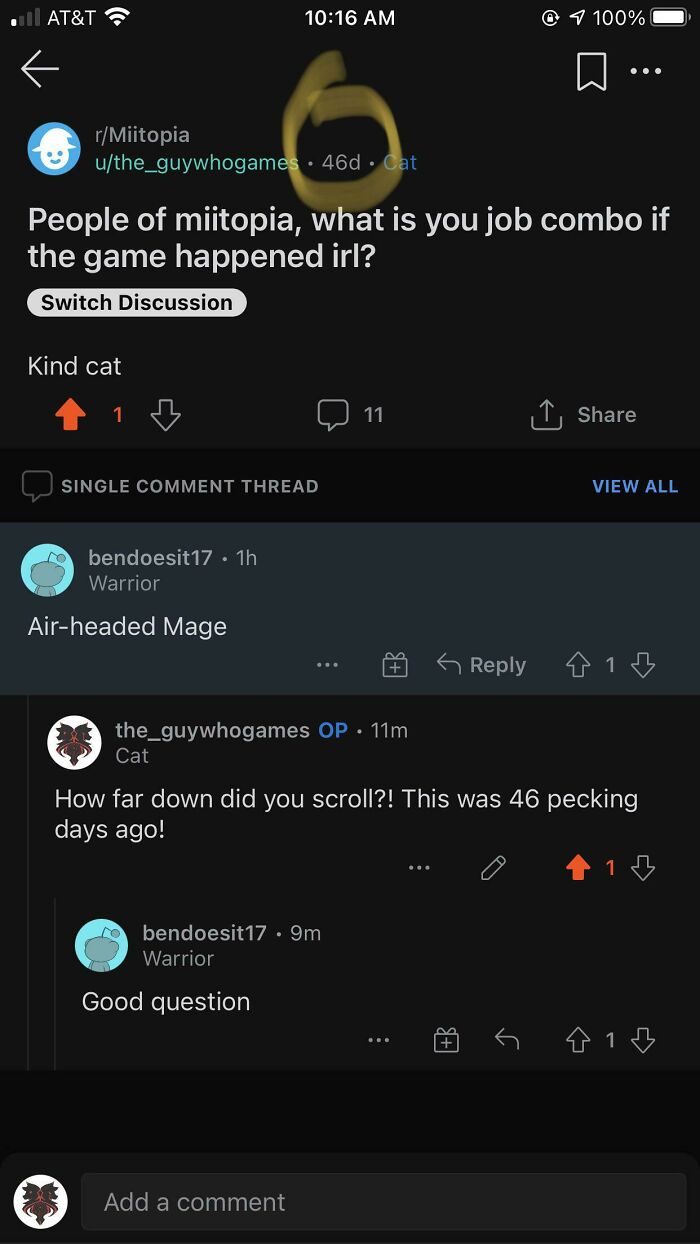Go back using the arrow icon
Screen dimensions: 700x1244
[x=40, y=70]
